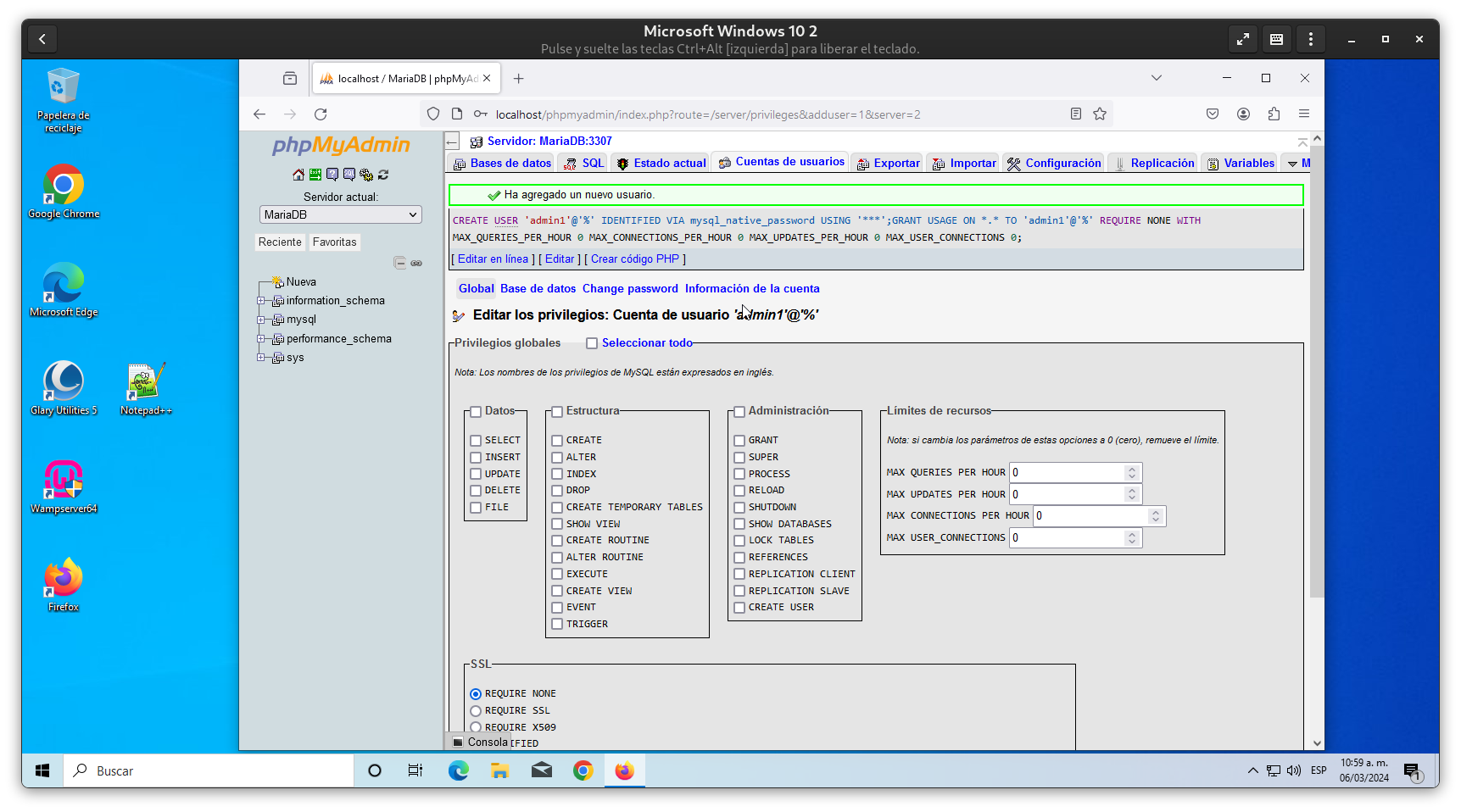Click the Change password link
The image size is (1461, 812).
click(630, 289)
